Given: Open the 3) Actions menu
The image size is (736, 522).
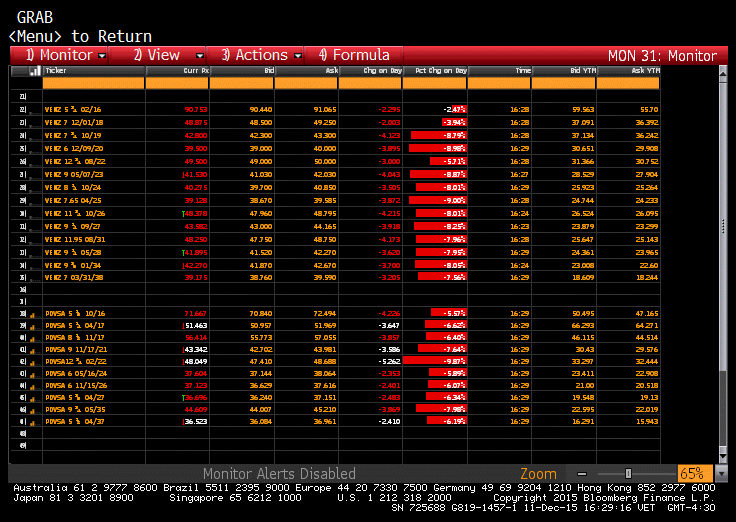Looking at the screenshot, I should (255, 55).
